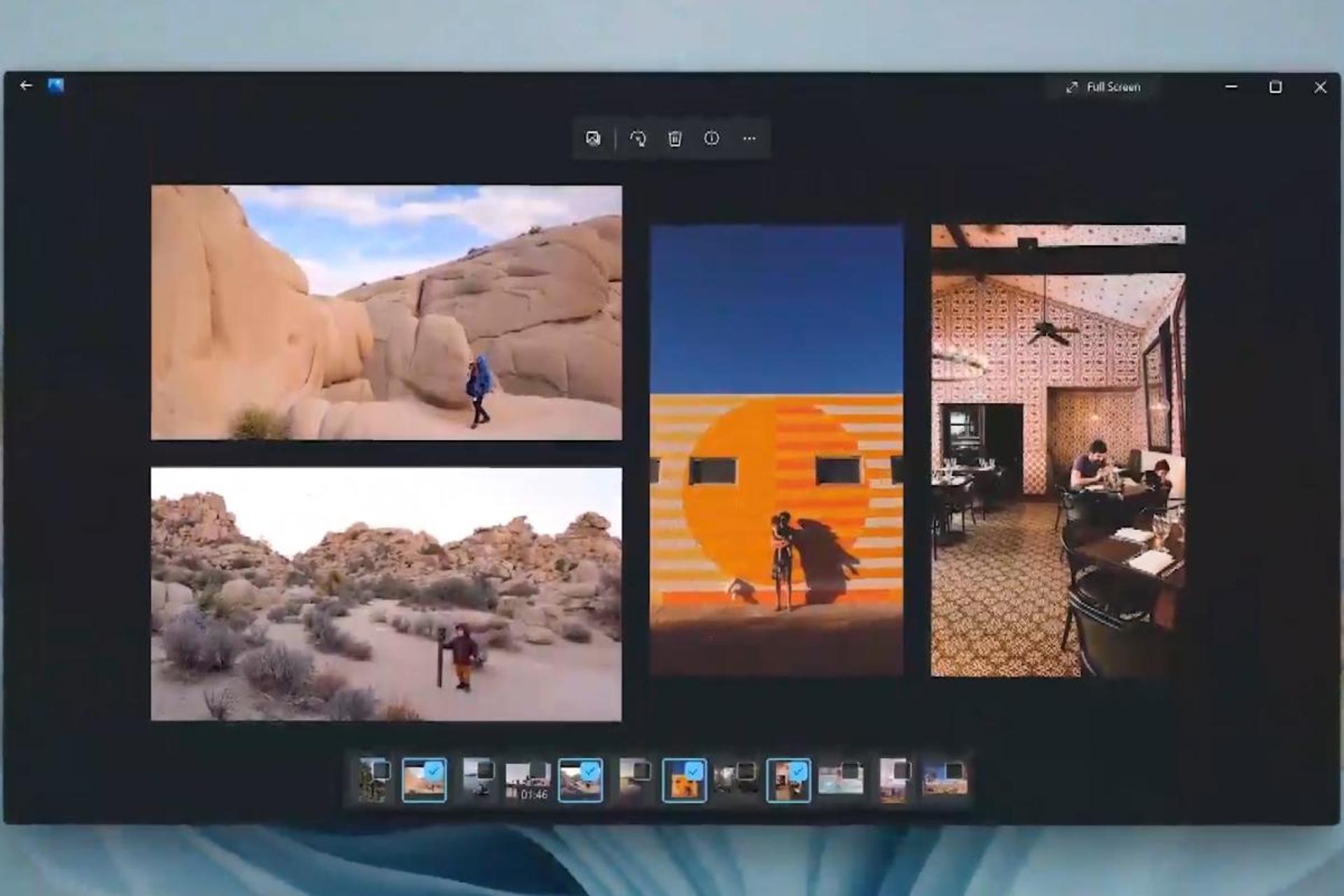Uncheck the orange wall thumbnail checkbox
This screenshot has width=1344, height=896.
pos(694,771)
